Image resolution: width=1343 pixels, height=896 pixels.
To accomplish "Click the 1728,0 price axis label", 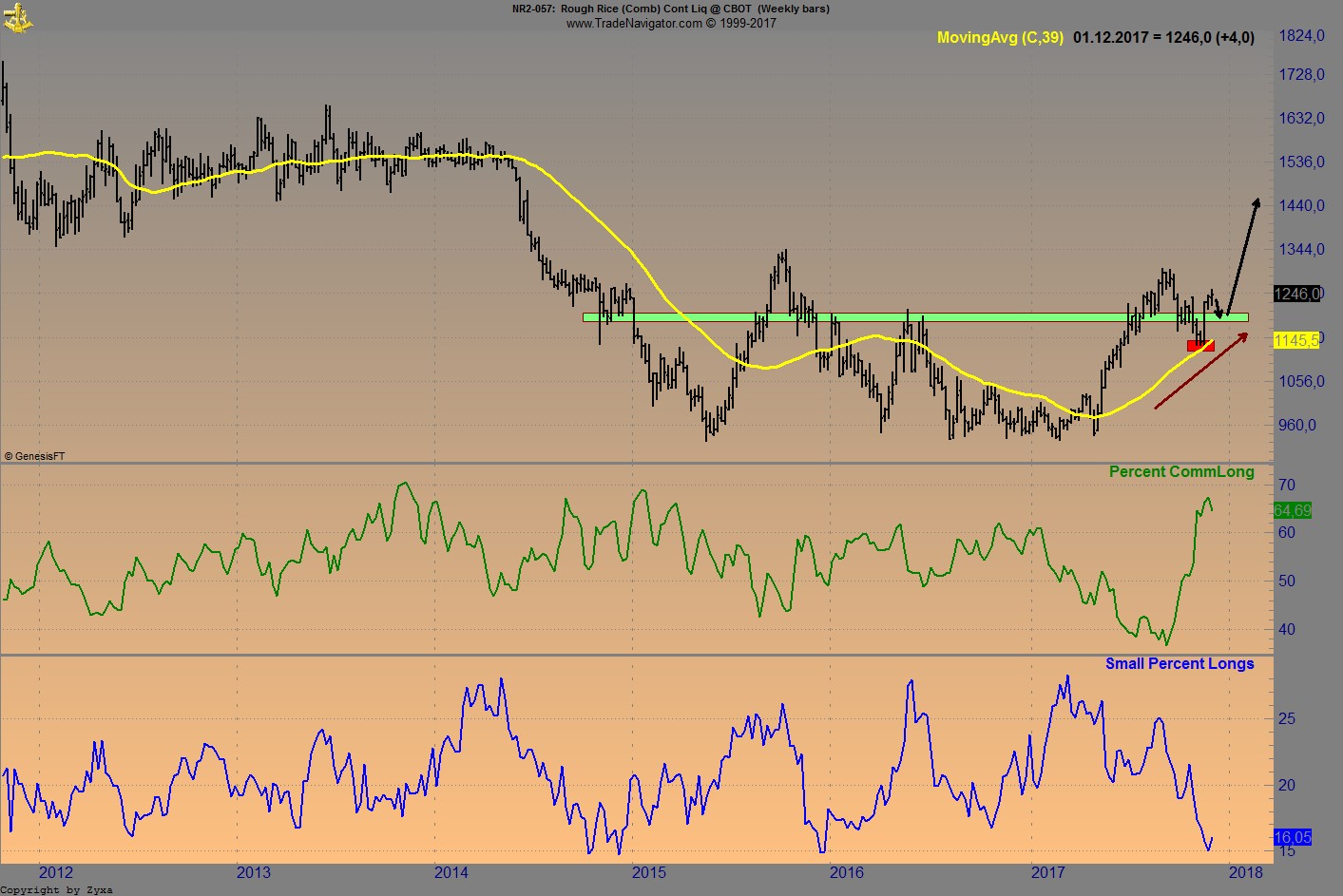I will pos(1301,75).
